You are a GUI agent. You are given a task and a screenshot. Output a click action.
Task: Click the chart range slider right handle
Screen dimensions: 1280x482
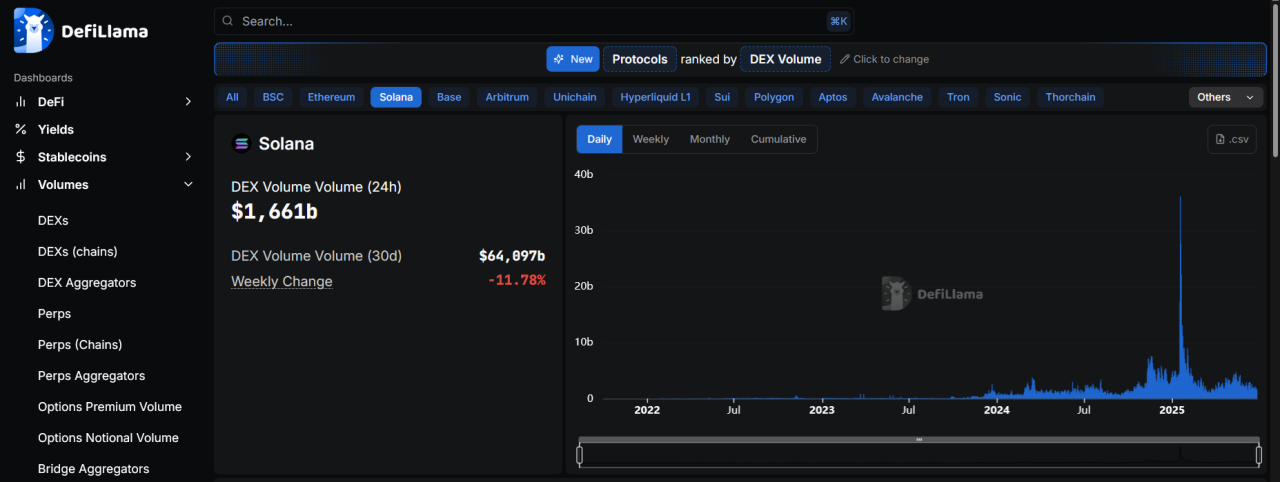(1259, 455)
